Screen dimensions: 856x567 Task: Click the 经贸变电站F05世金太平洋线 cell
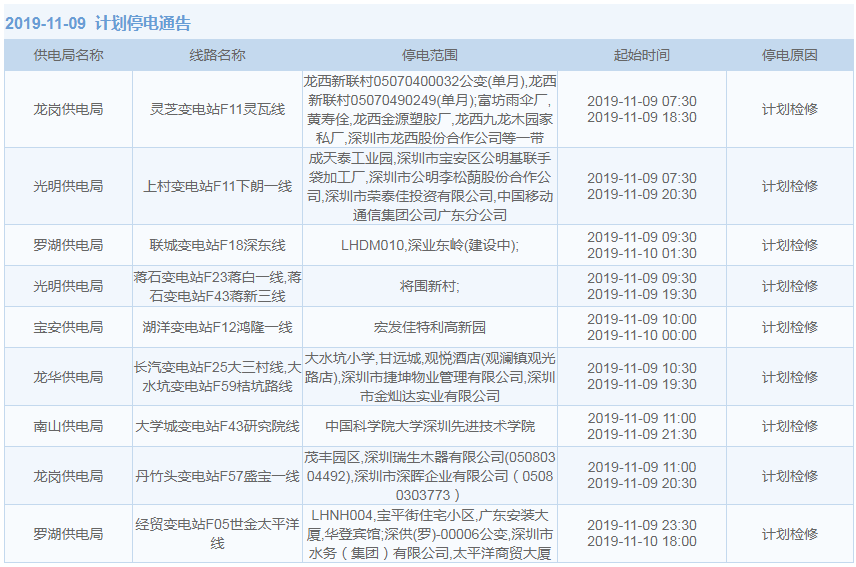[x=217, y=533]
